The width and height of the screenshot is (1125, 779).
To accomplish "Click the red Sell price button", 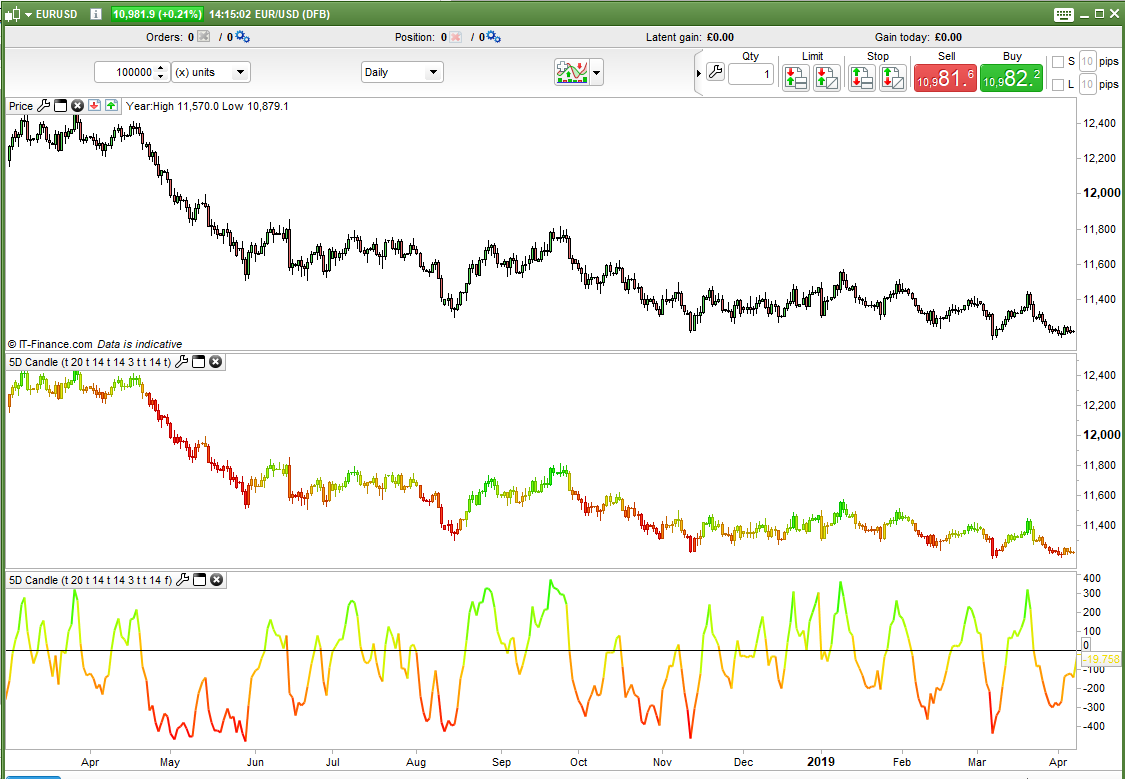I will [945, 78].
